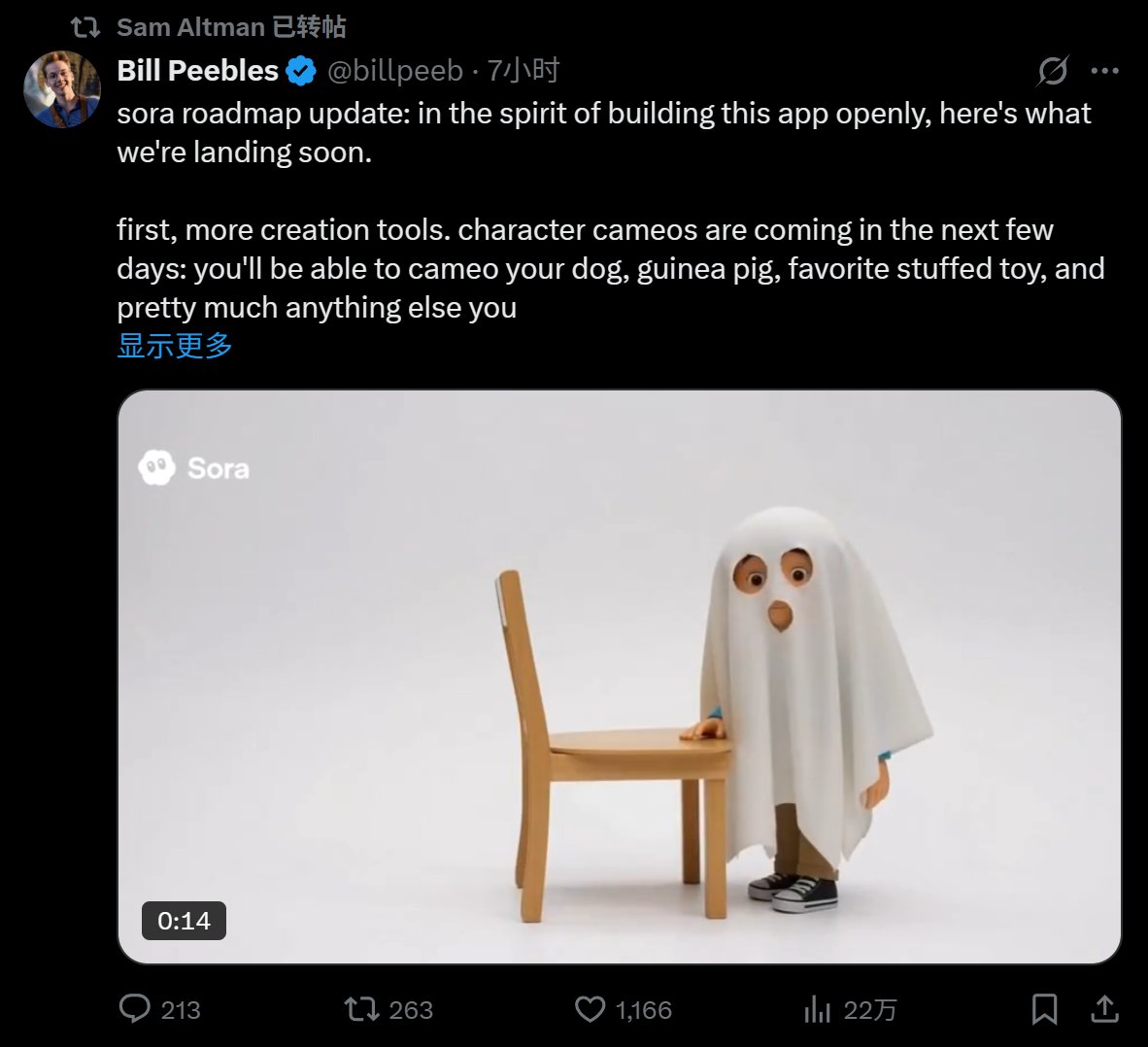1148x1047 pixels.
Task: Open Grok explain icon on the post
Action: (1053, 71)
